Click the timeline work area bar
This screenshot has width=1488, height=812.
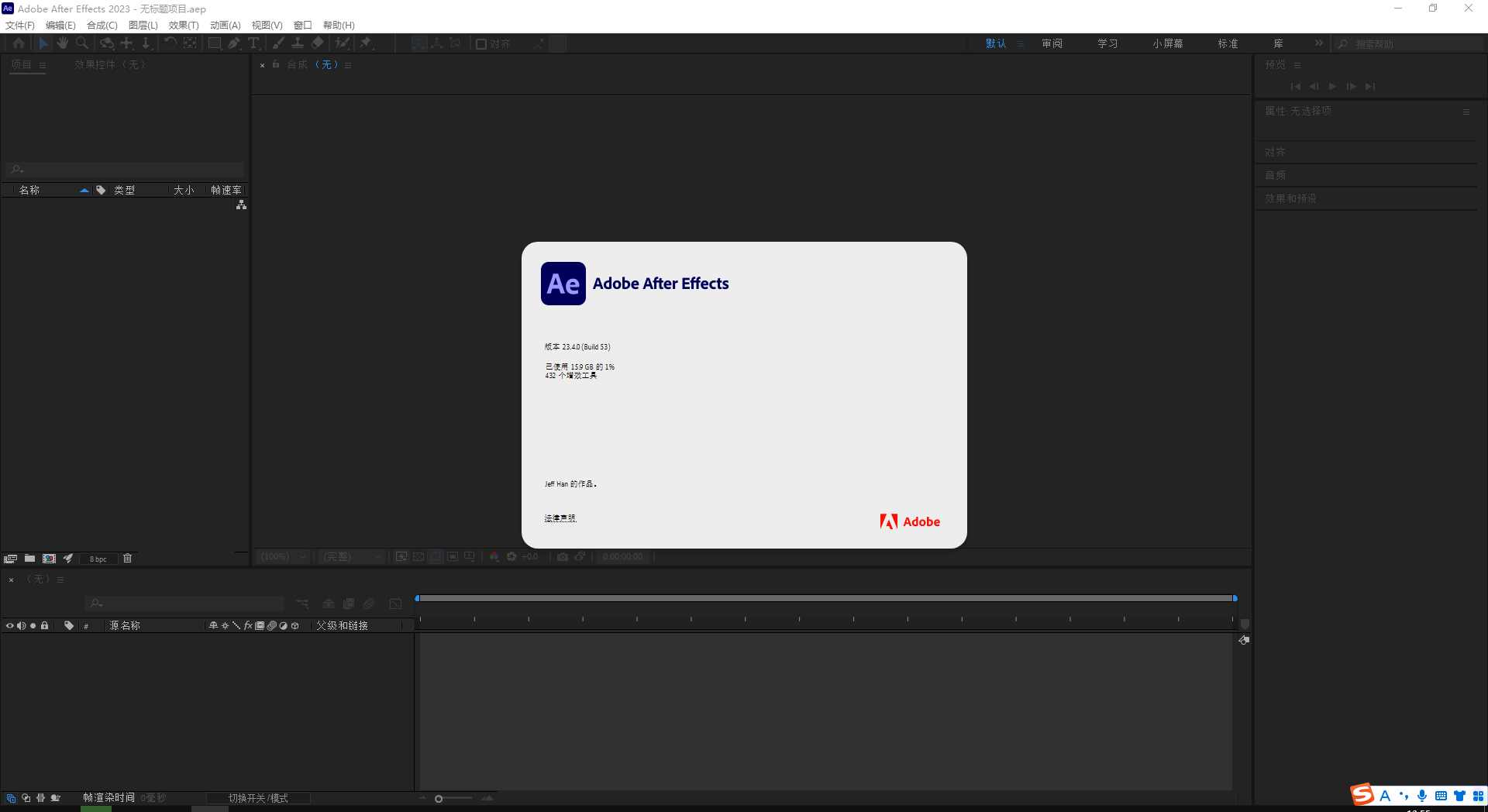coord(825,598)
